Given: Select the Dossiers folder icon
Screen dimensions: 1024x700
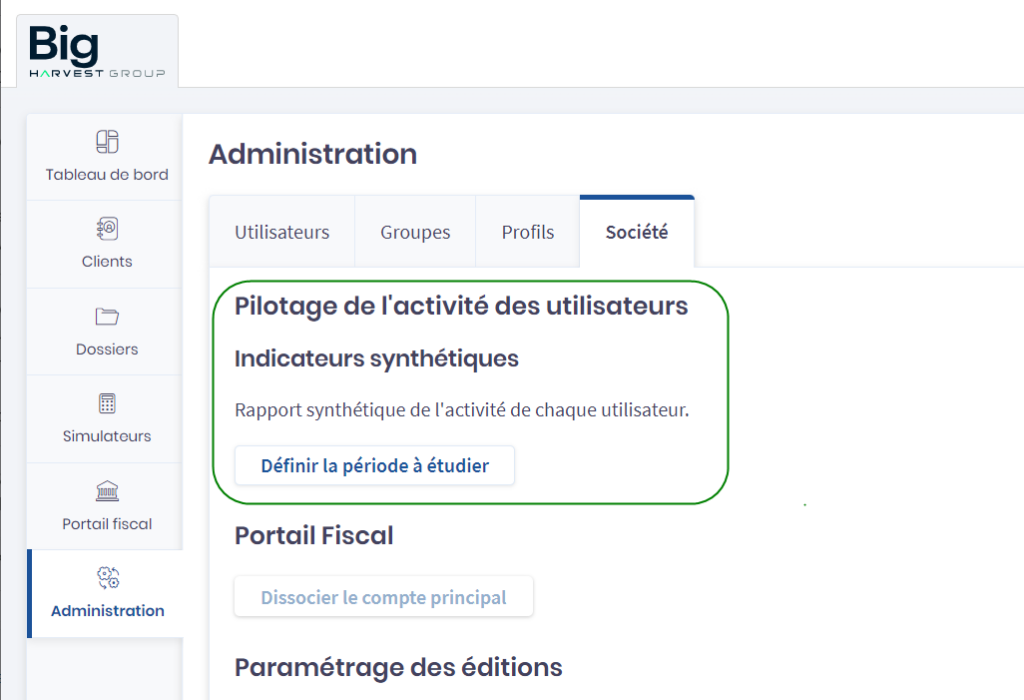Looking at the screenshot, I should click(x=107, y=317).
